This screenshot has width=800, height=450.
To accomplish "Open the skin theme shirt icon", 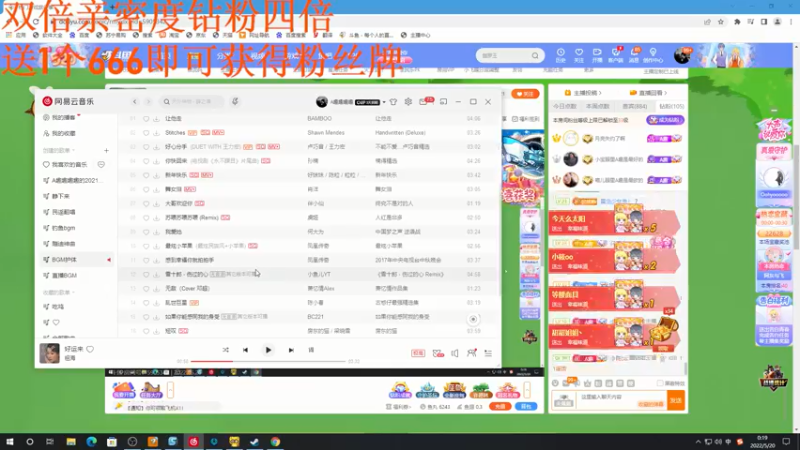I will 393,102.
